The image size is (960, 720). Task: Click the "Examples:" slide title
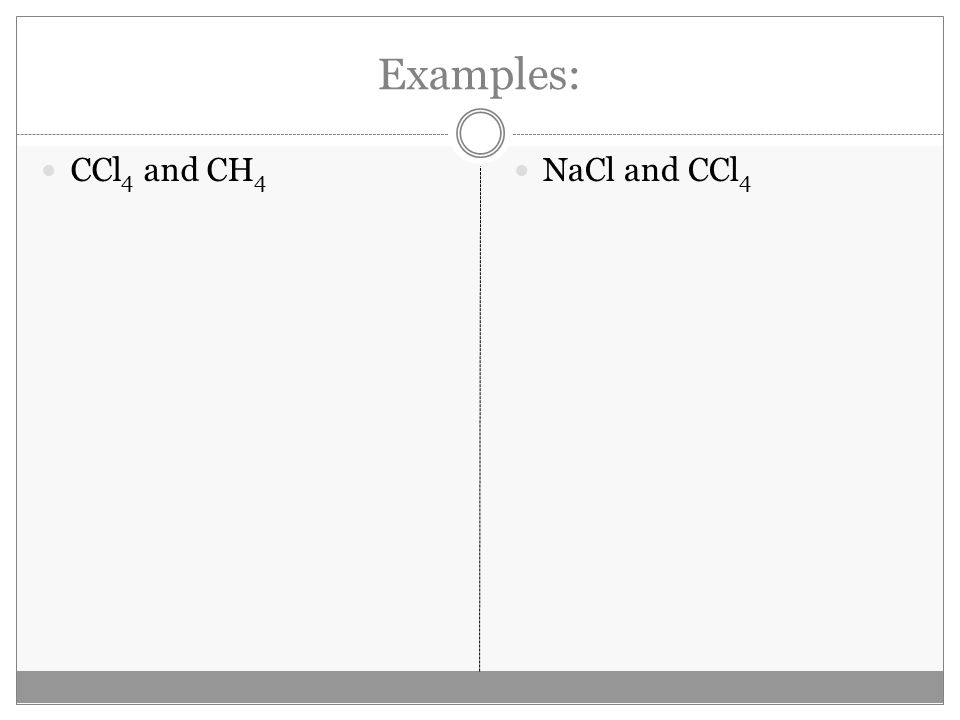pyautogui.click(x=479, y=75)
